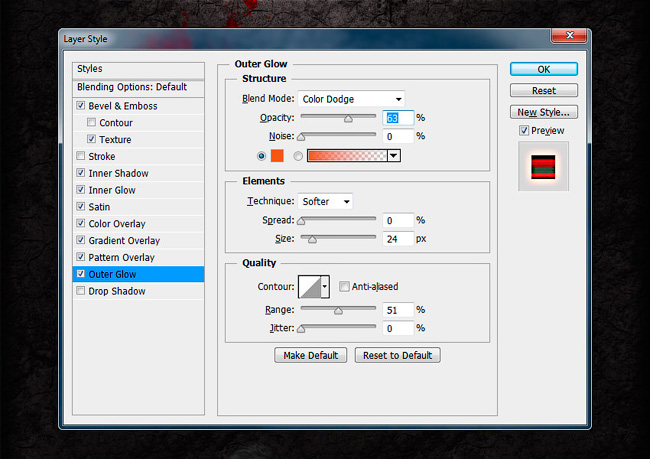Enable the Contour checkbox under Bevel
650x459 pixels.
92,122
